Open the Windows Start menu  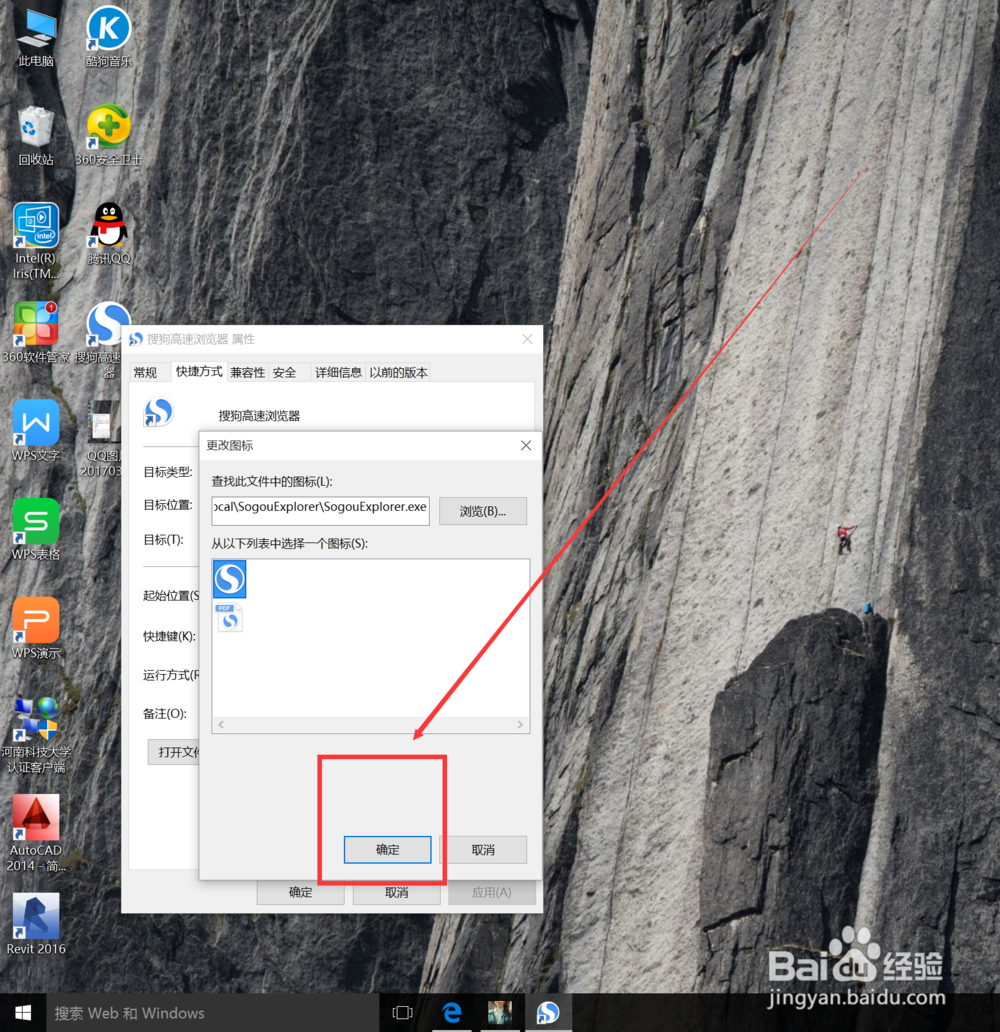click(x=23, y=1013)
